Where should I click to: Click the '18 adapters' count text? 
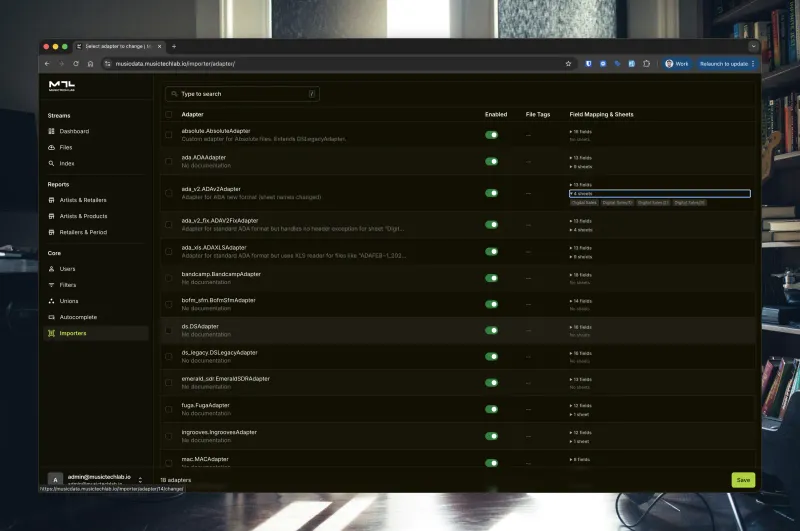(176, 480)
